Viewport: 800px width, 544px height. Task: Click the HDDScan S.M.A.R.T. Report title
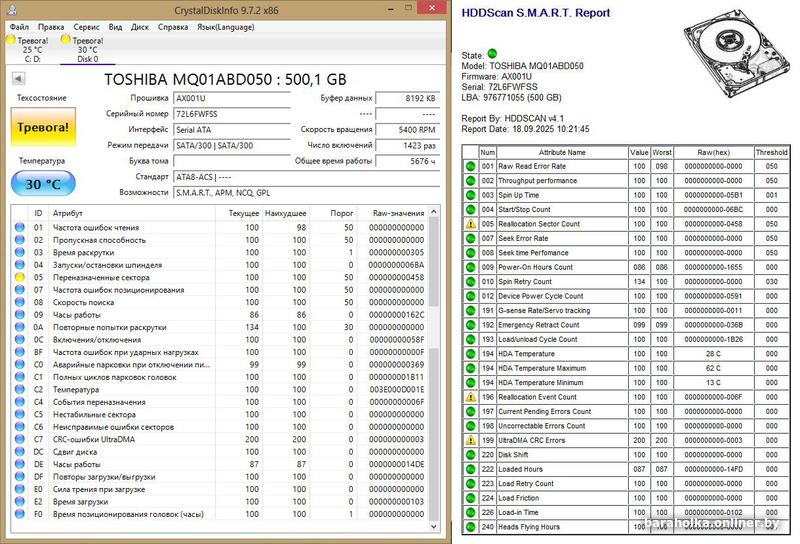[x=536, y=13]
